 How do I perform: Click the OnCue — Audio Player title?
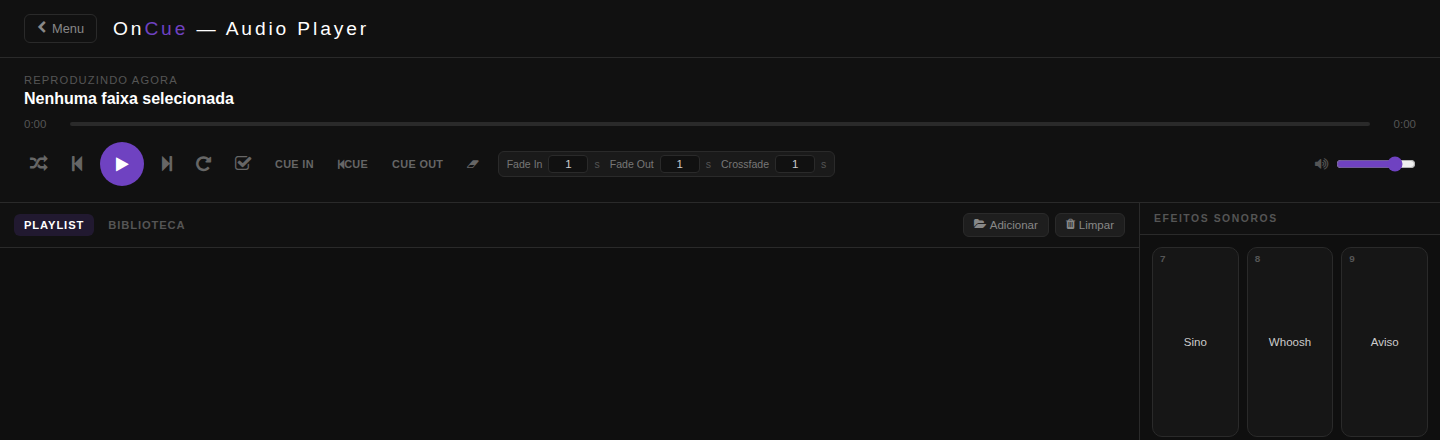click(241, 29)
